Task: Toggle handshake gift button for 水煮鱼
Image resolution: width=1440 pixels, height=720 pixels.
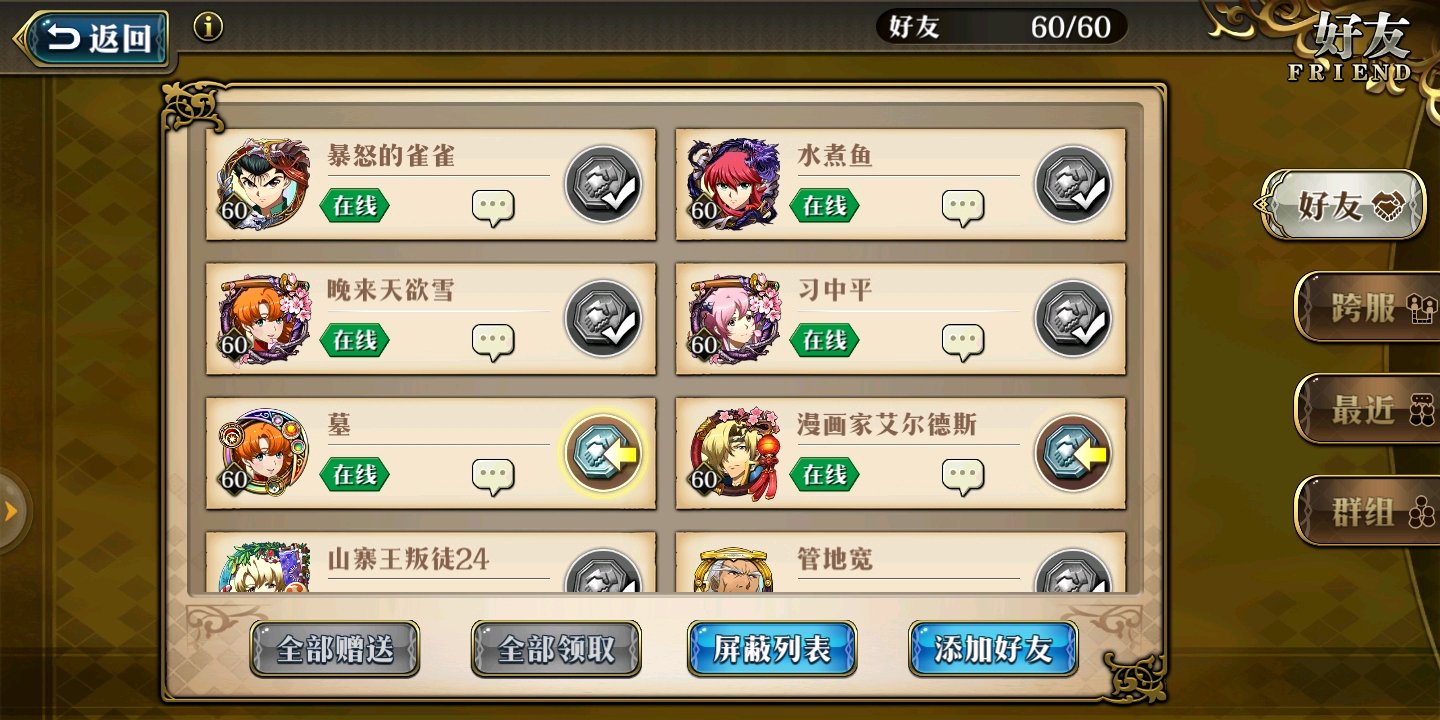Action: coord(1073,184)
